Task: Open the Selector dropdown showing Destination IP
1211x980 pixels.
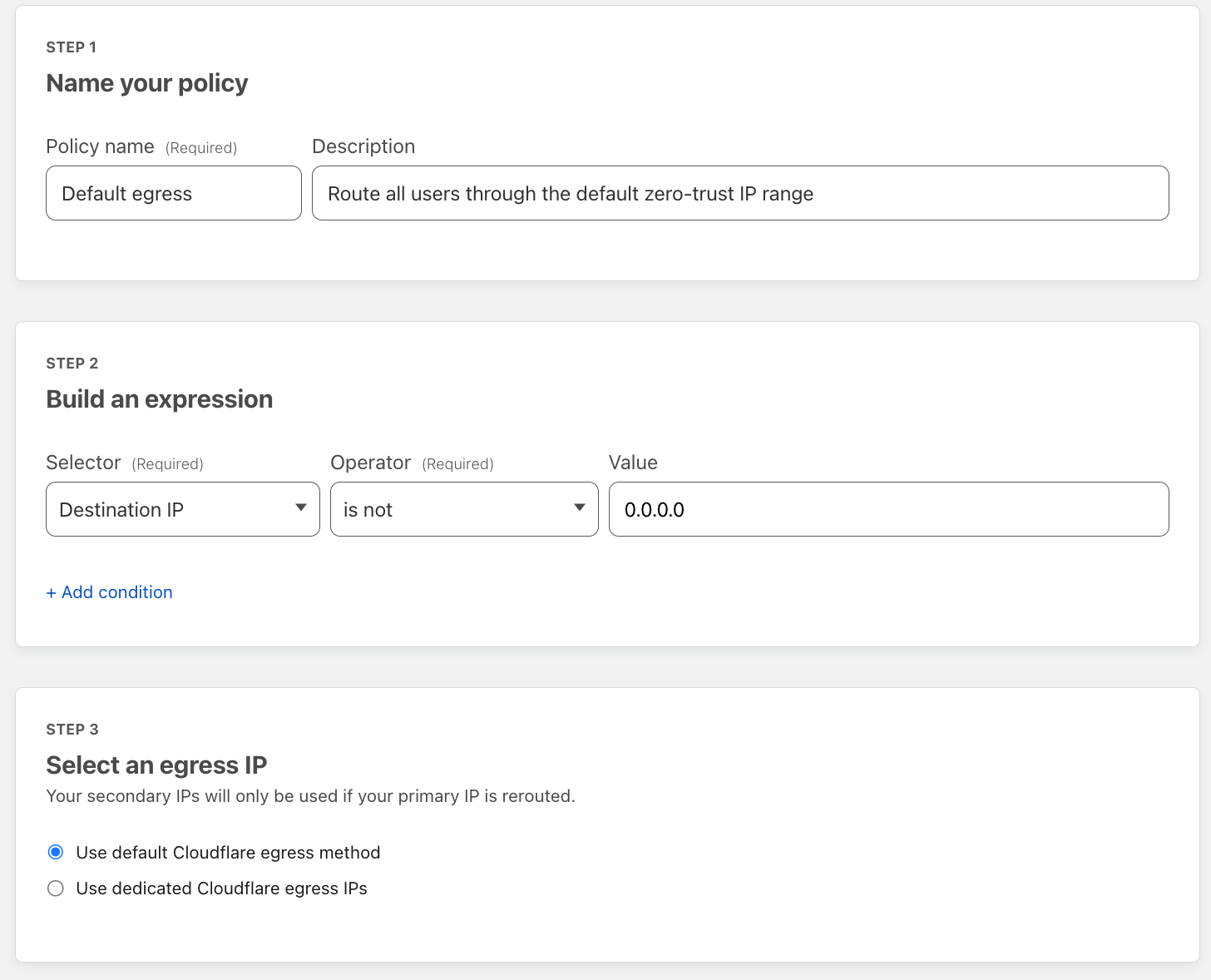Action: click(x=182, y=509)
